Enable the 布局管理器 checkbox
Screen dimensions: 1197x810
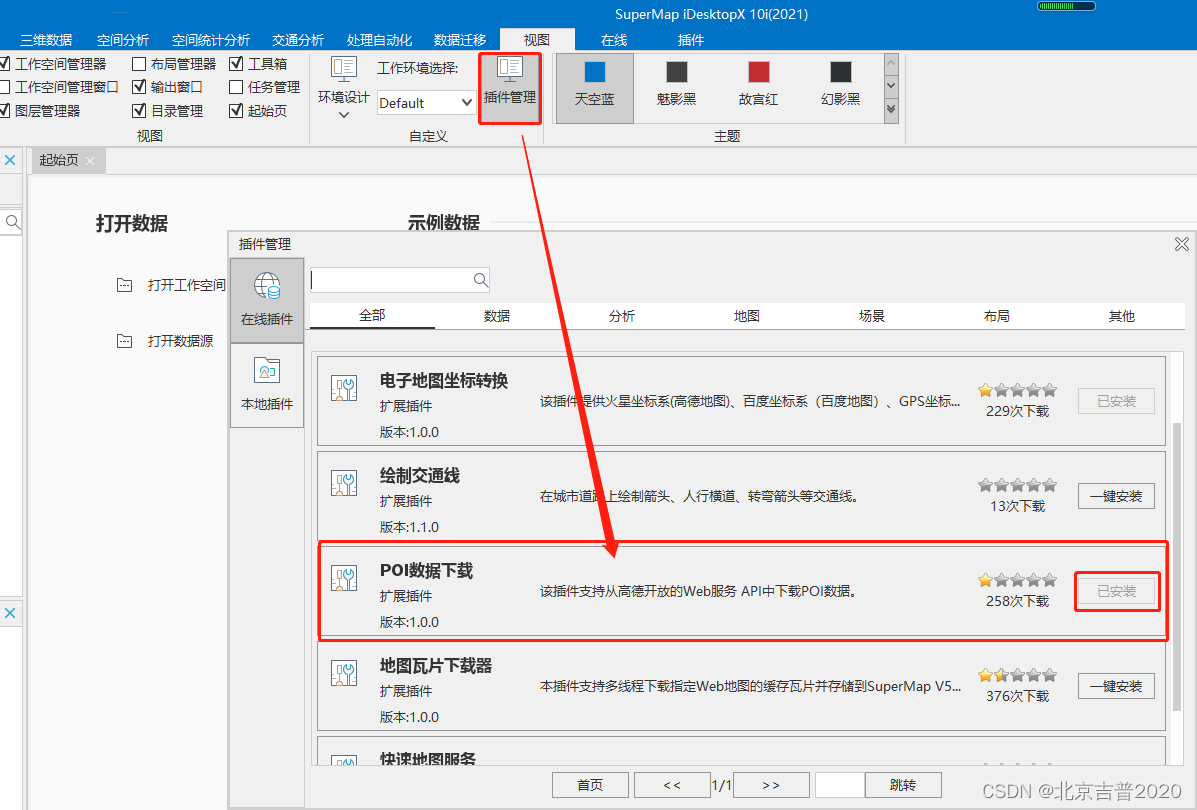[x=139, y=63]
